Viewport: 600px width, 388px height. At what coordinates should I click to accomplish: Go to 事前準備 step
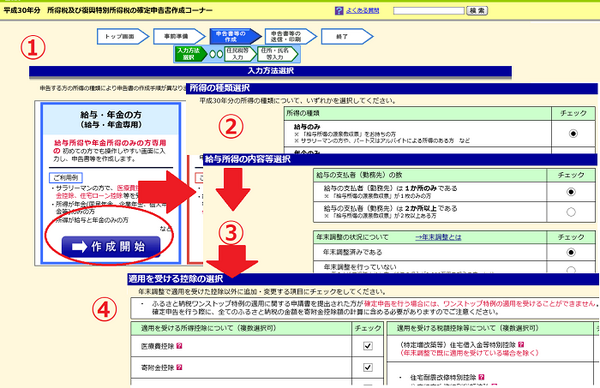click(179, 37)
